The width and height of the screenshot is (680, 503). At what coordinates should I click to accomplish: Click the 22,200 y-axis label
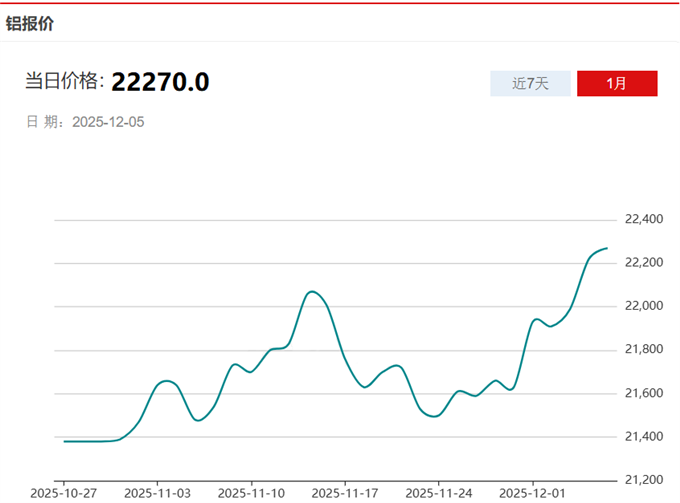click(x=644, y=262)
